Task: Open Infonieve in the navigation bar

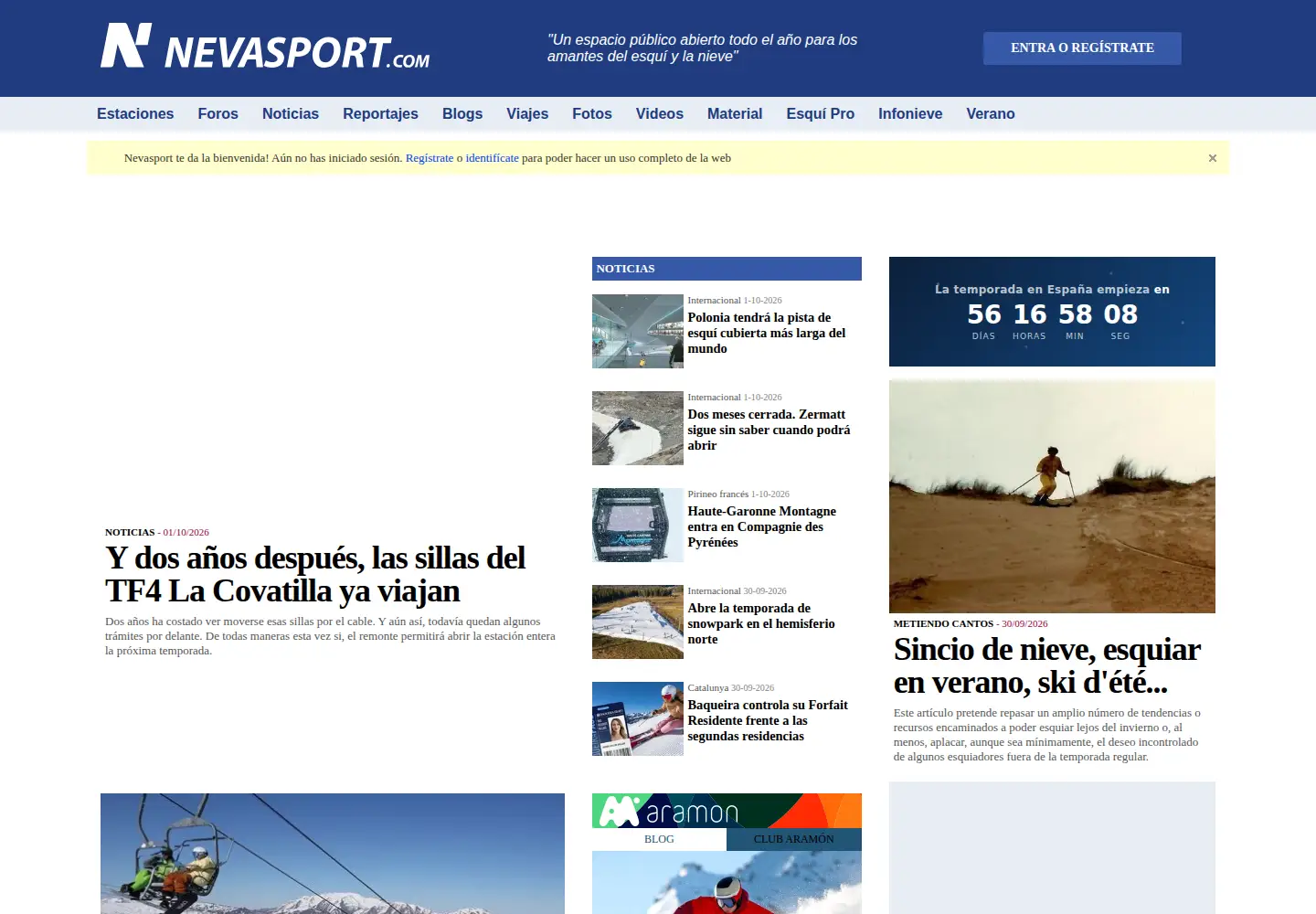Action: point(910,114)
